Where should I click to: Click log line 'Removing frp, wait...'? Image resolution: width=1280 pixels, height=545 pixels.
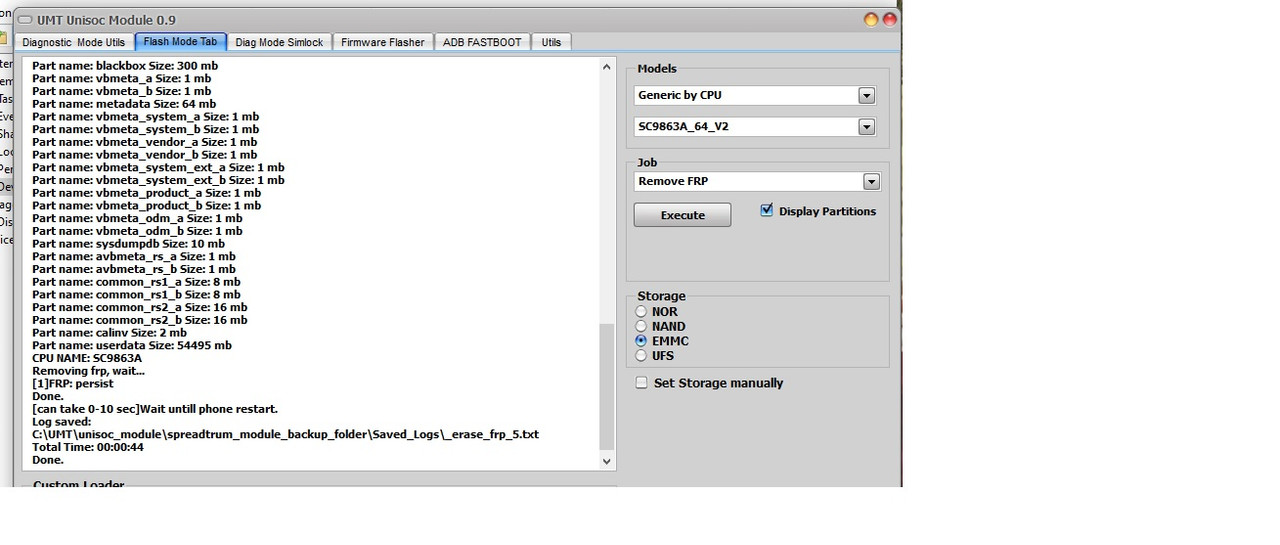(88, 371)
